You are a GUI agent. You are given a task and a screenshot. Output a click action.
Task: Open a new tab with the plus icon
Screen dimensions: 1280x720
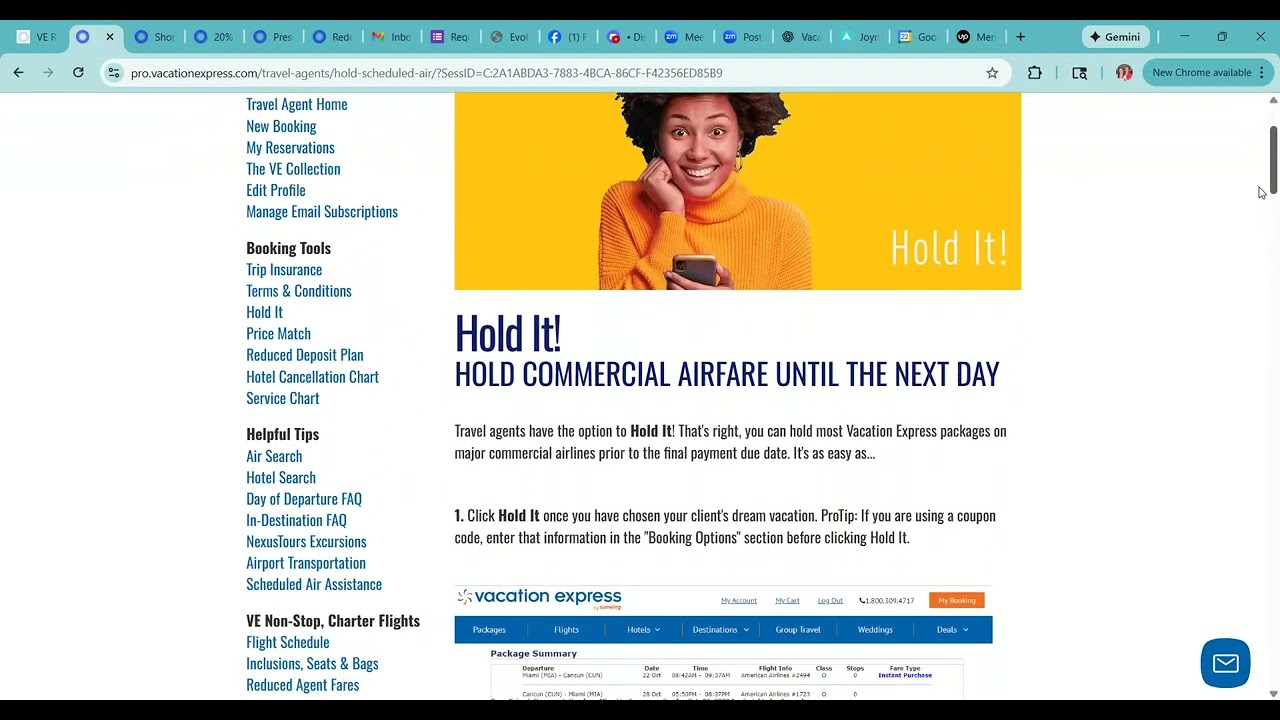pyautogui.click(x=1020, y=37)
